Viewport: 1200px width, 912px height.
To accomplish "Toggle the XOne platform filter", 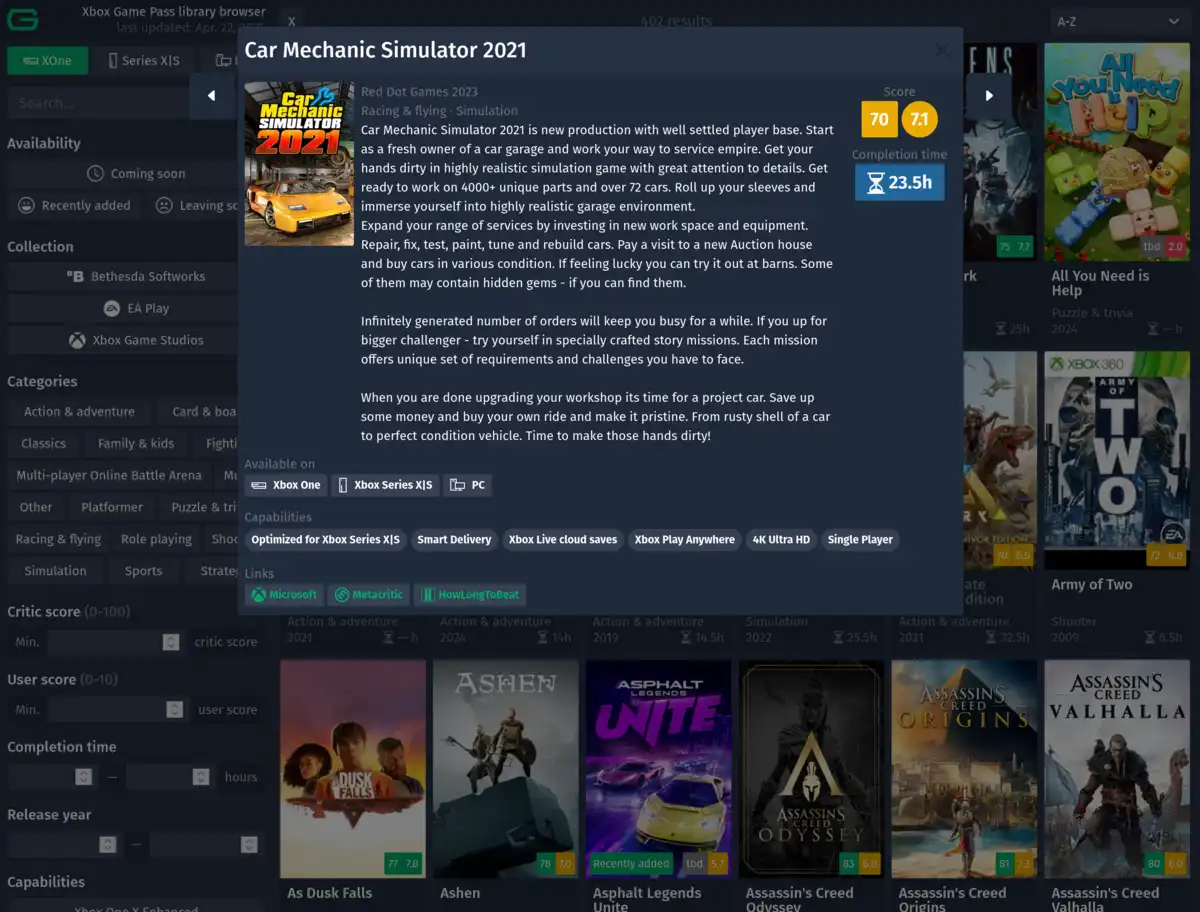I will click(47, 61).
